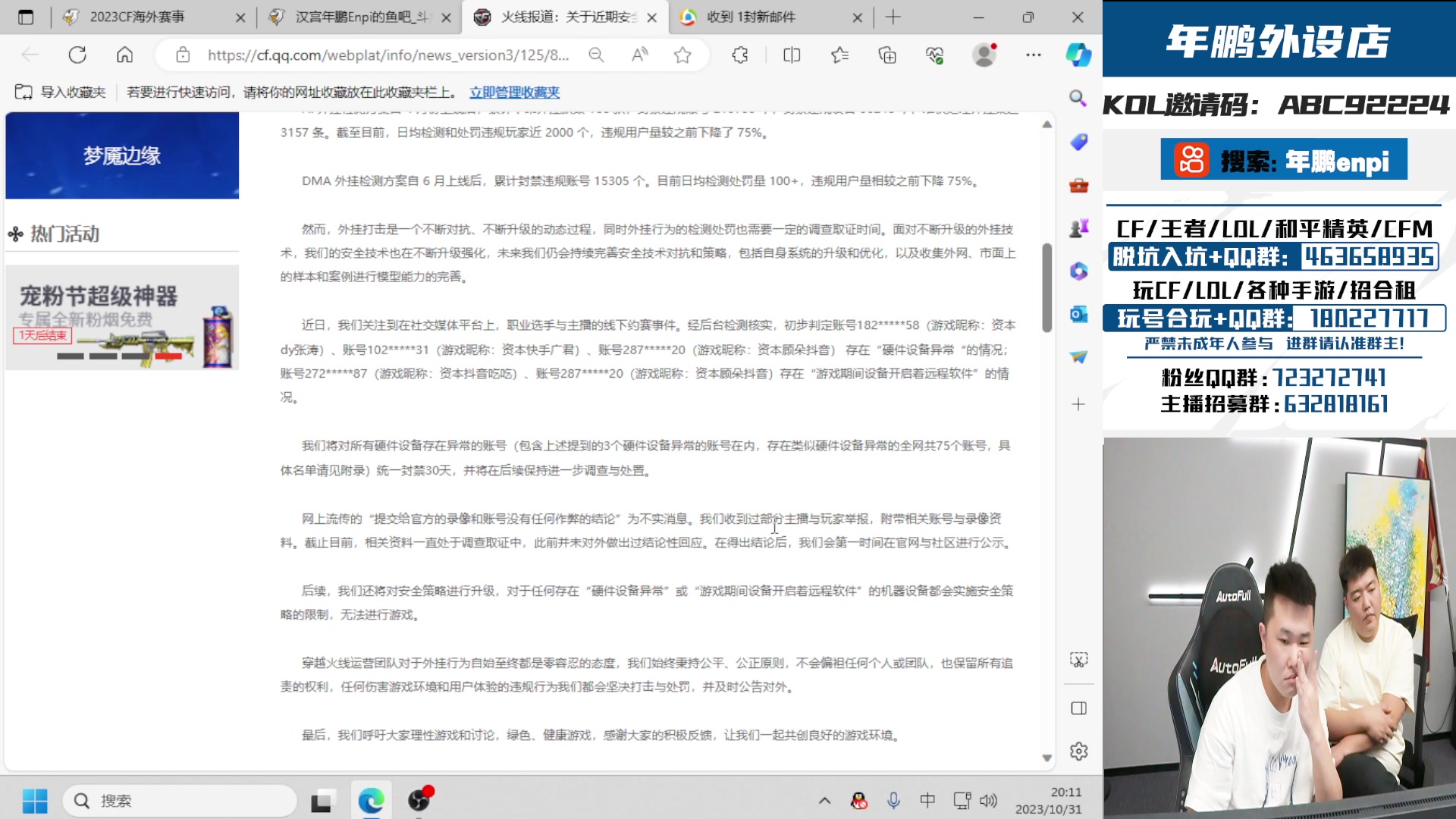Click the taskbar 搜索 box
The height and width of the screenshot is (819, 1456).
tap(179, 801)
